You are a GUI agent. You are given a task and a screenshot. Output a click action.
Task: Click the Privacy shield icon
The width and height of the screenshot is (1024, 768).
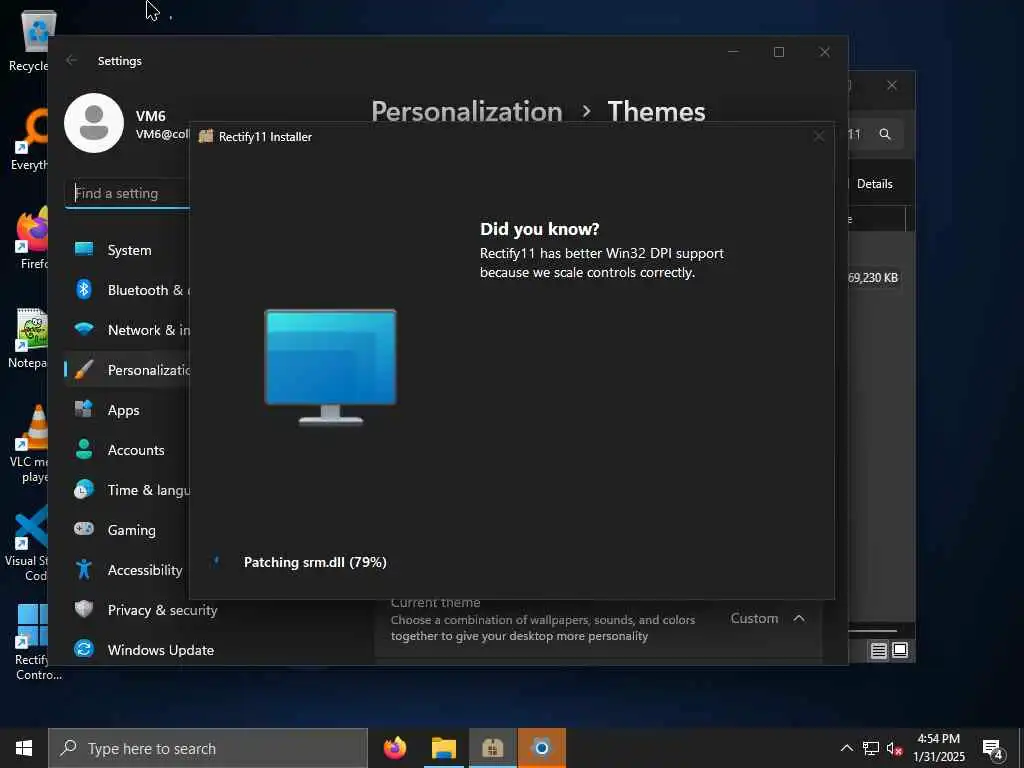click(x=84, y=609)
